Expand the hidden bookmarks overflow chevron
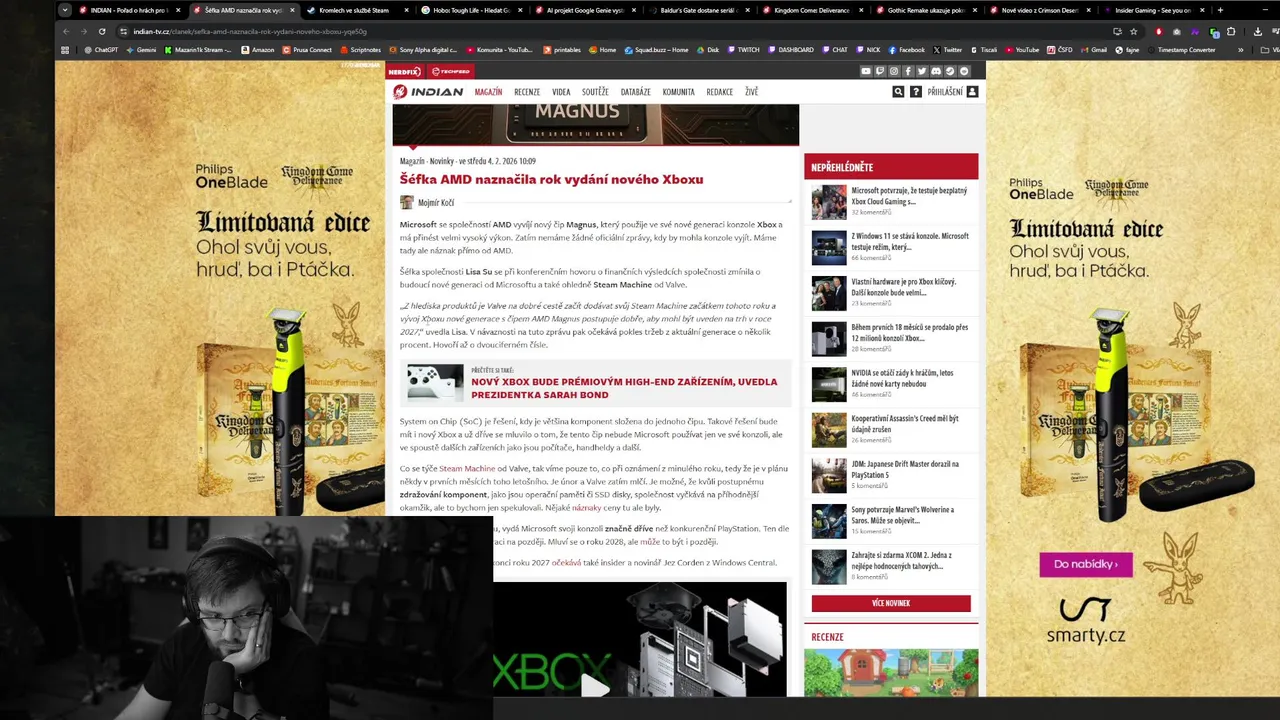The height and width of the screenshot is (720, 1280). click(1241, 50)
